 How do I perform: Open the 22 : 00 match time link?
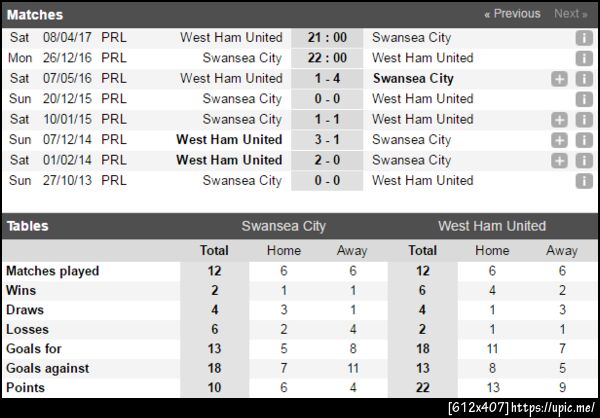pos(327,58)
